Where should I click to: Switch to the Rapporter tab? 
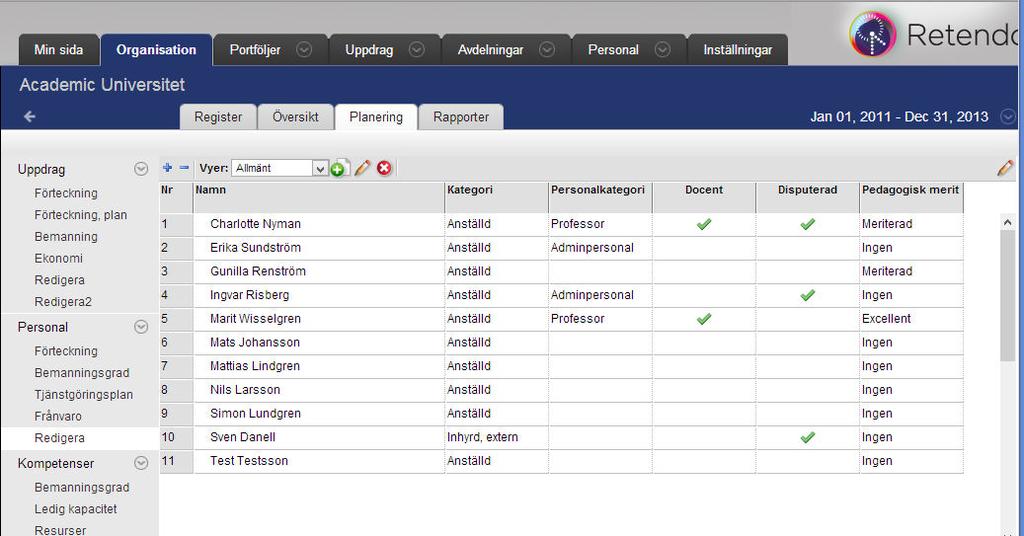click(x=461, y=117)
